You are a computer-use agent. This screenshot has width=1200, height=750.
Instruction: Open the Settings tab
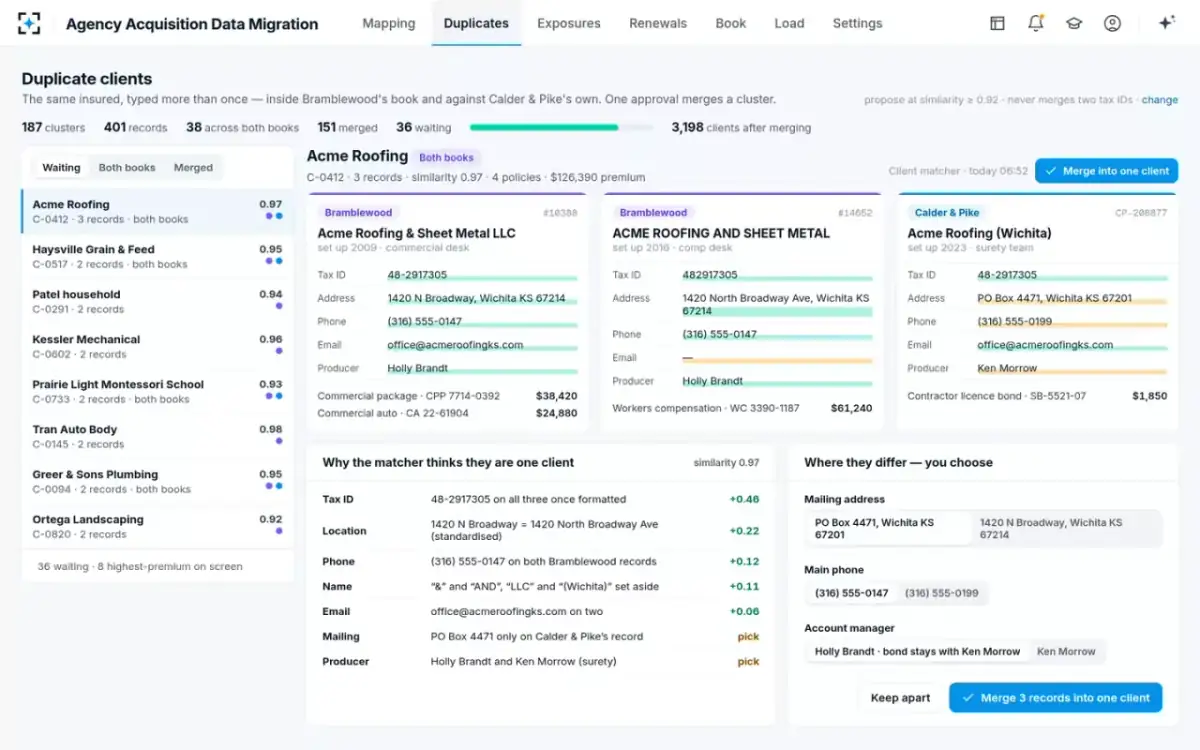point(858,23)
